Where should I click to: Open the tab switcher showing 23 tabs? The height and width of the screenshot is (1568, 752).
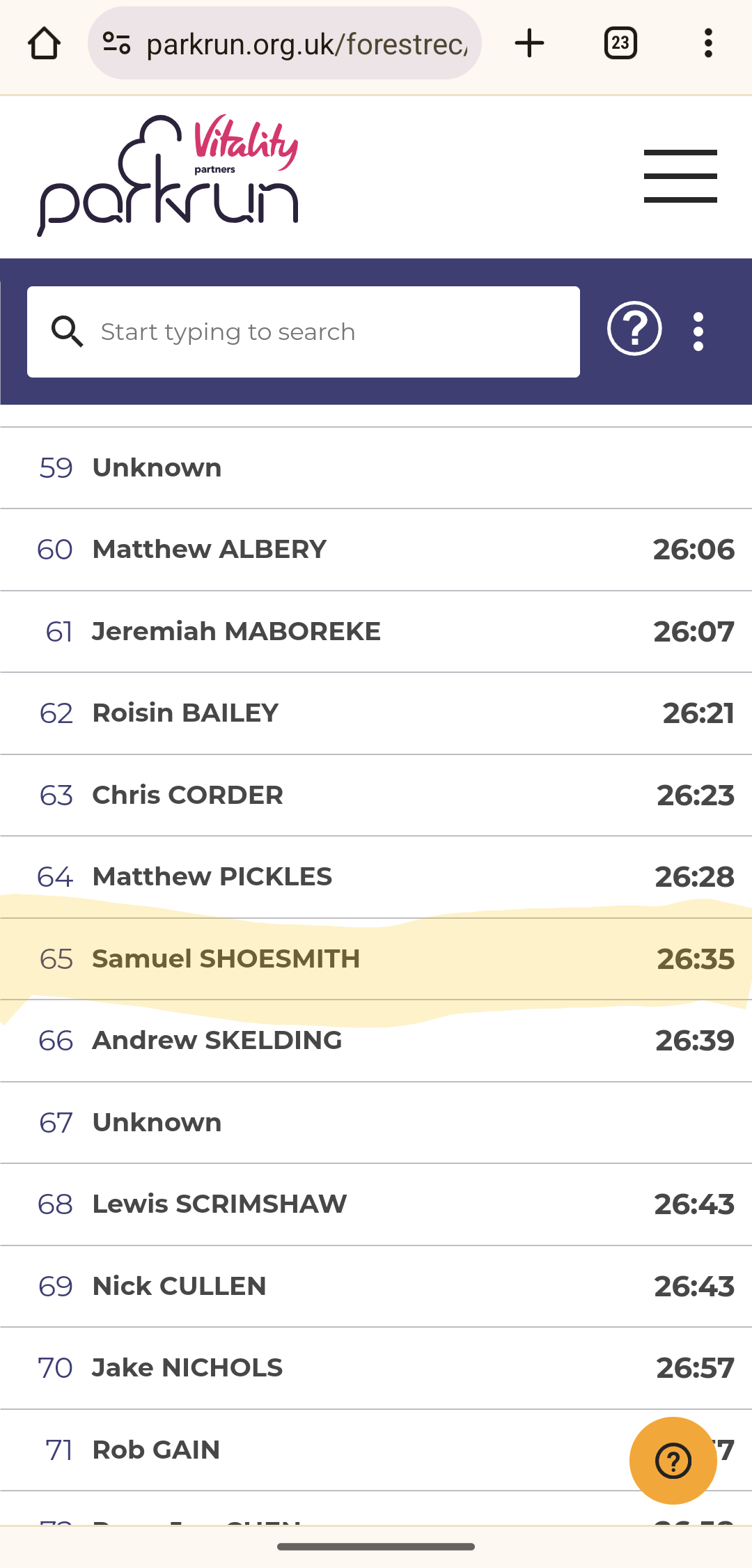point(620,43)
